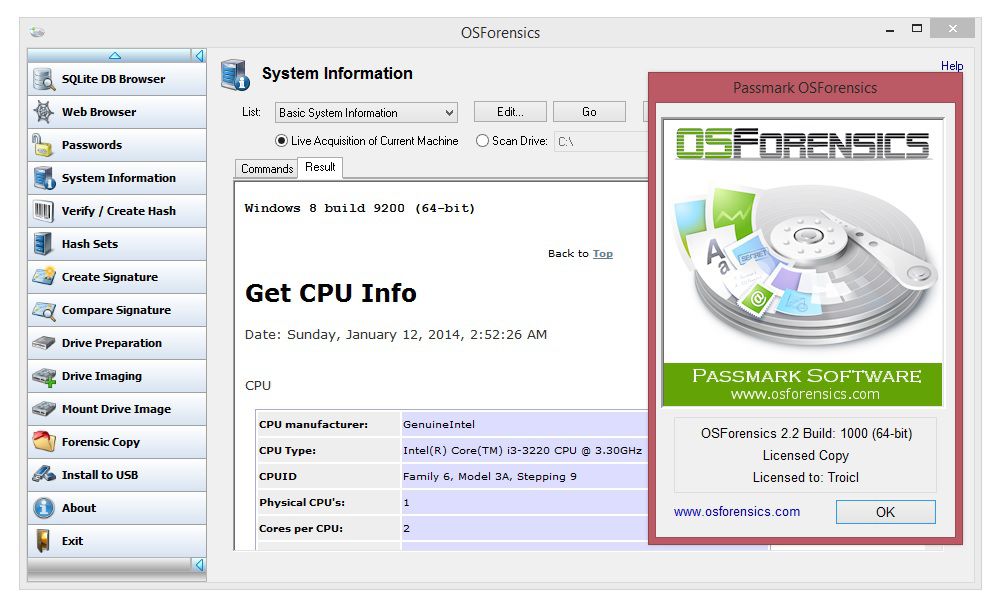Click the OSForensics 2.2 Build: 1000 version text
998x607 pixels.
click(x=806, y=433)
